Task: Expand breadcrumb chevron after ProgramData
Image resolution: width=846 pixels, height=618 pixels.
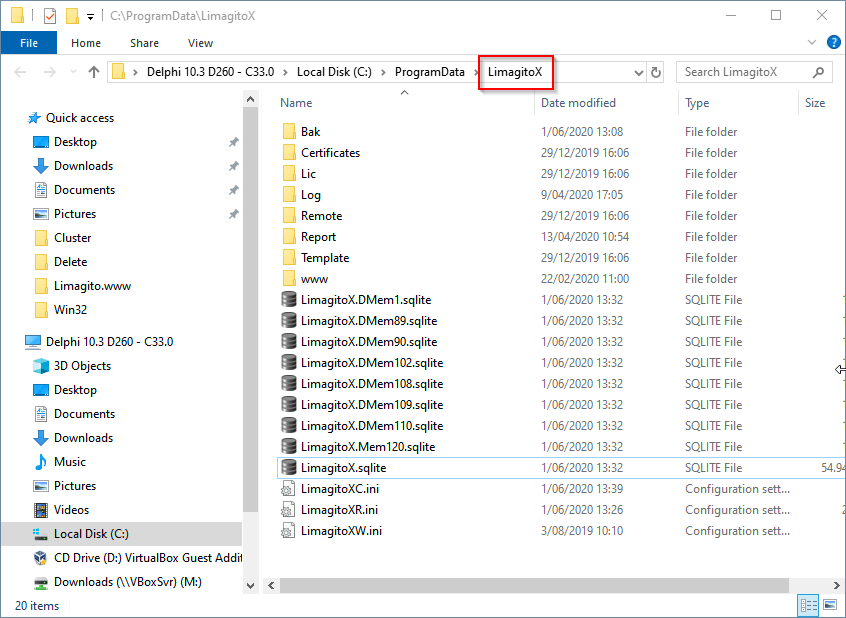Action: [476, 72]
